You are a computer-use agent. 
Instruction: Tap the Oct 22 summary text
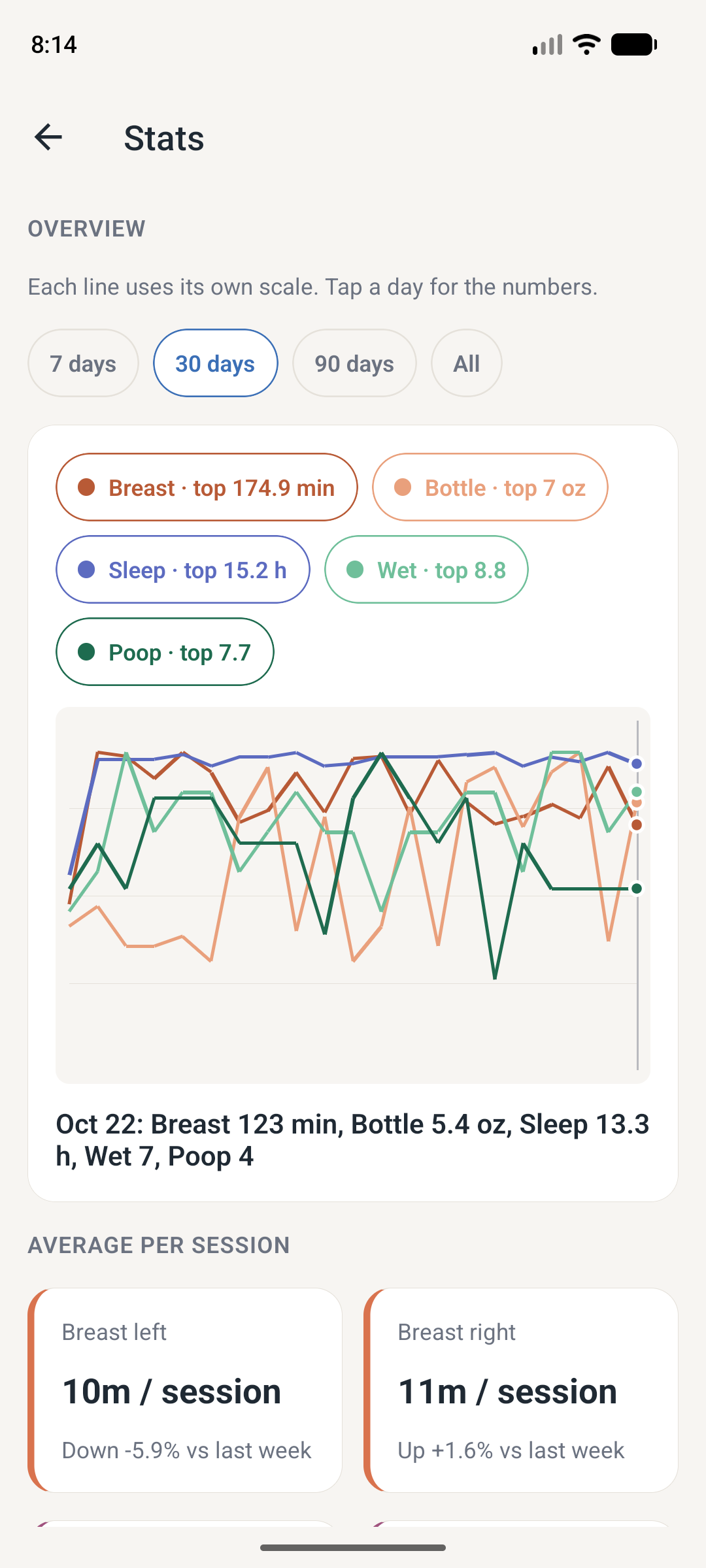coord(352,1140)
